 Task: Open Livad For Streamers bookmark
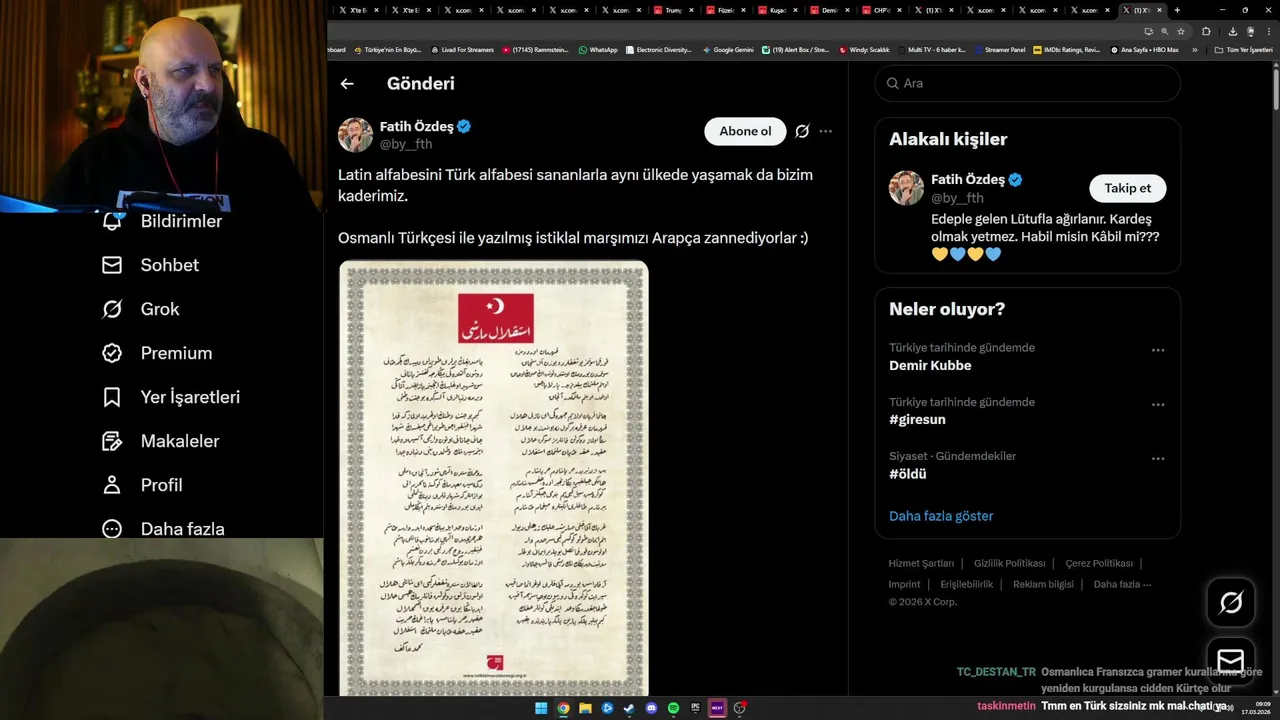[462, 49]
